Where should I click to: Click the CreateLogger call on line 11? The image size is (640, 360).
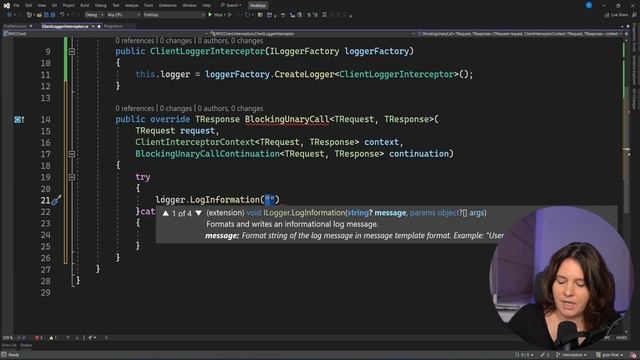coord(304,74)
